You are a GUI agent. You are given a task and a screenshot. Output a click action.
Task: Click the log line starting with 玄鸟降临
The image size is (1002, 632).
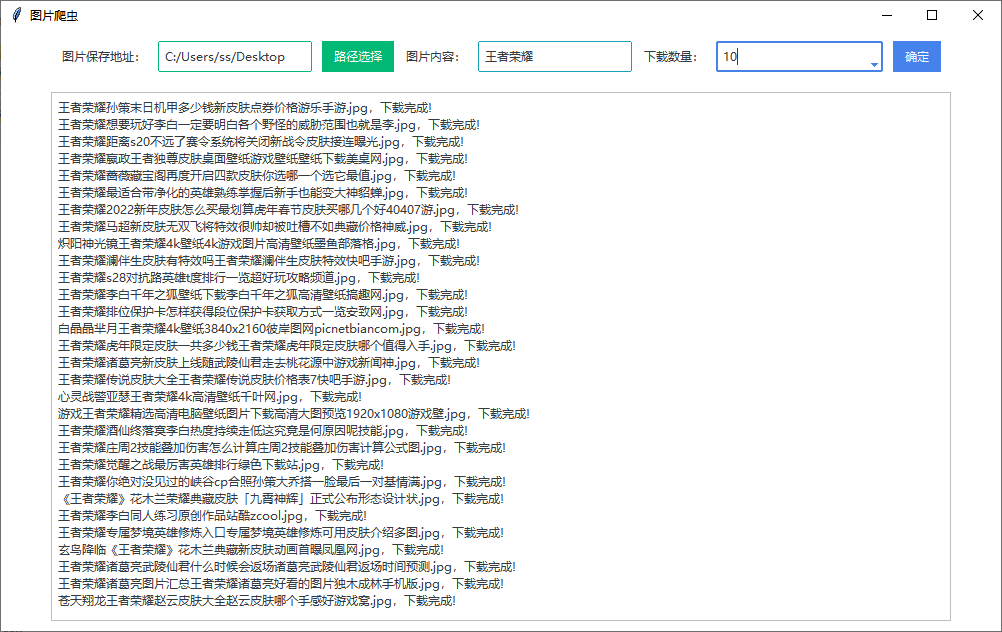pos(250,550)
